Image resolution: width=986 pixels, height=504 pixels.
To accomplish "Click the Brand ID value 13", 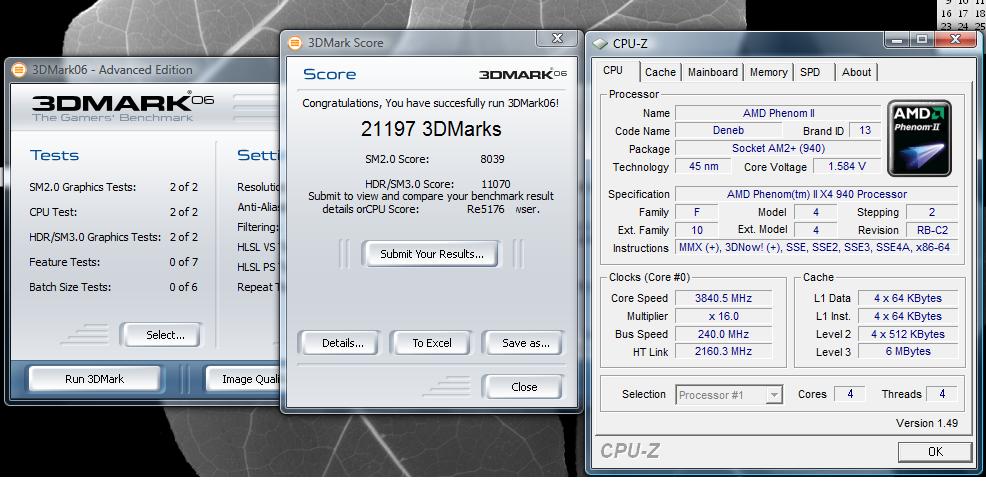I will point(865,131).
